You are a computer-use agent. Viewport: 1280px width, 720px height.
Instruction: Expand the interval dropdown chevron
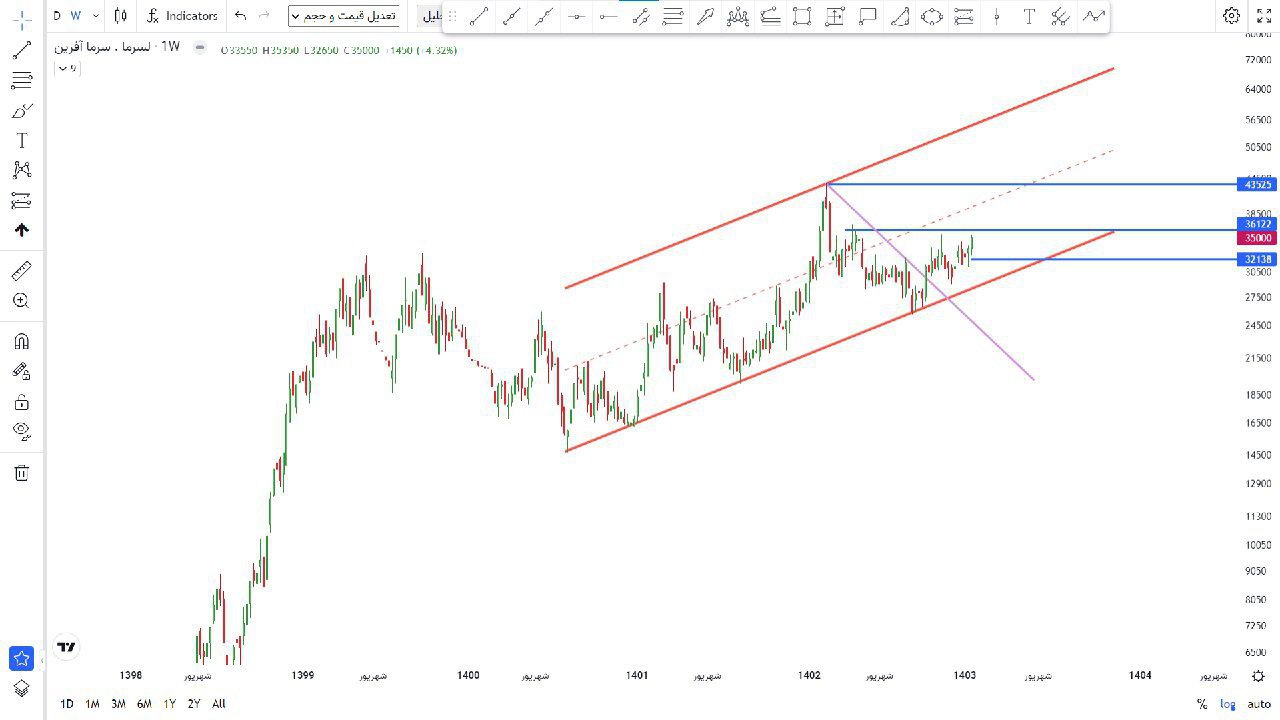[96, 16]
